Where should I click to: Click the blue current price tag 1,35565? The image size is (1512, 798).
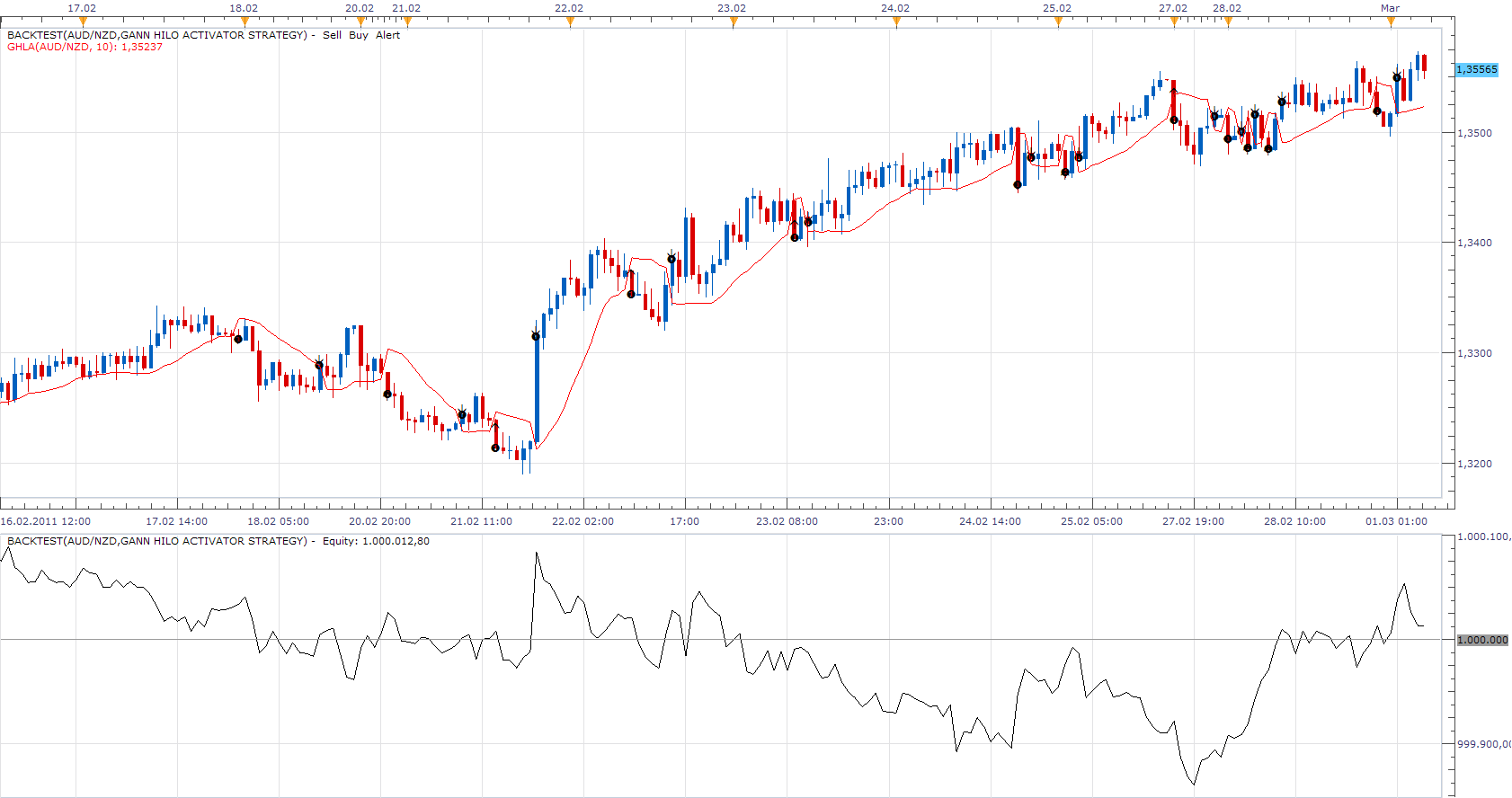click(1477, 69)
